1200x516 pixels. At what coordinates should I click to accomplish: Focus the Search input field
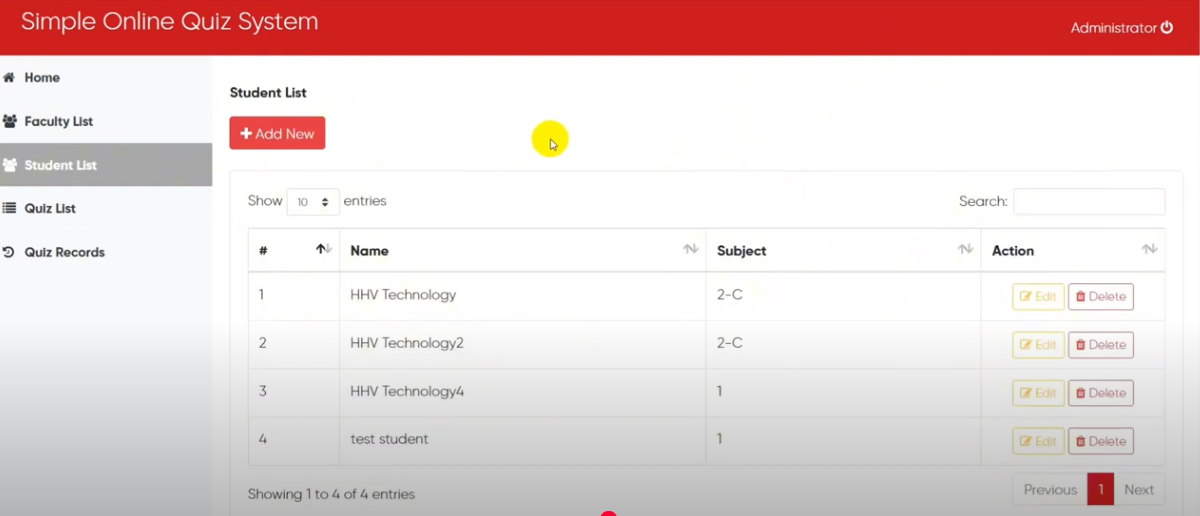[1089, 202]
